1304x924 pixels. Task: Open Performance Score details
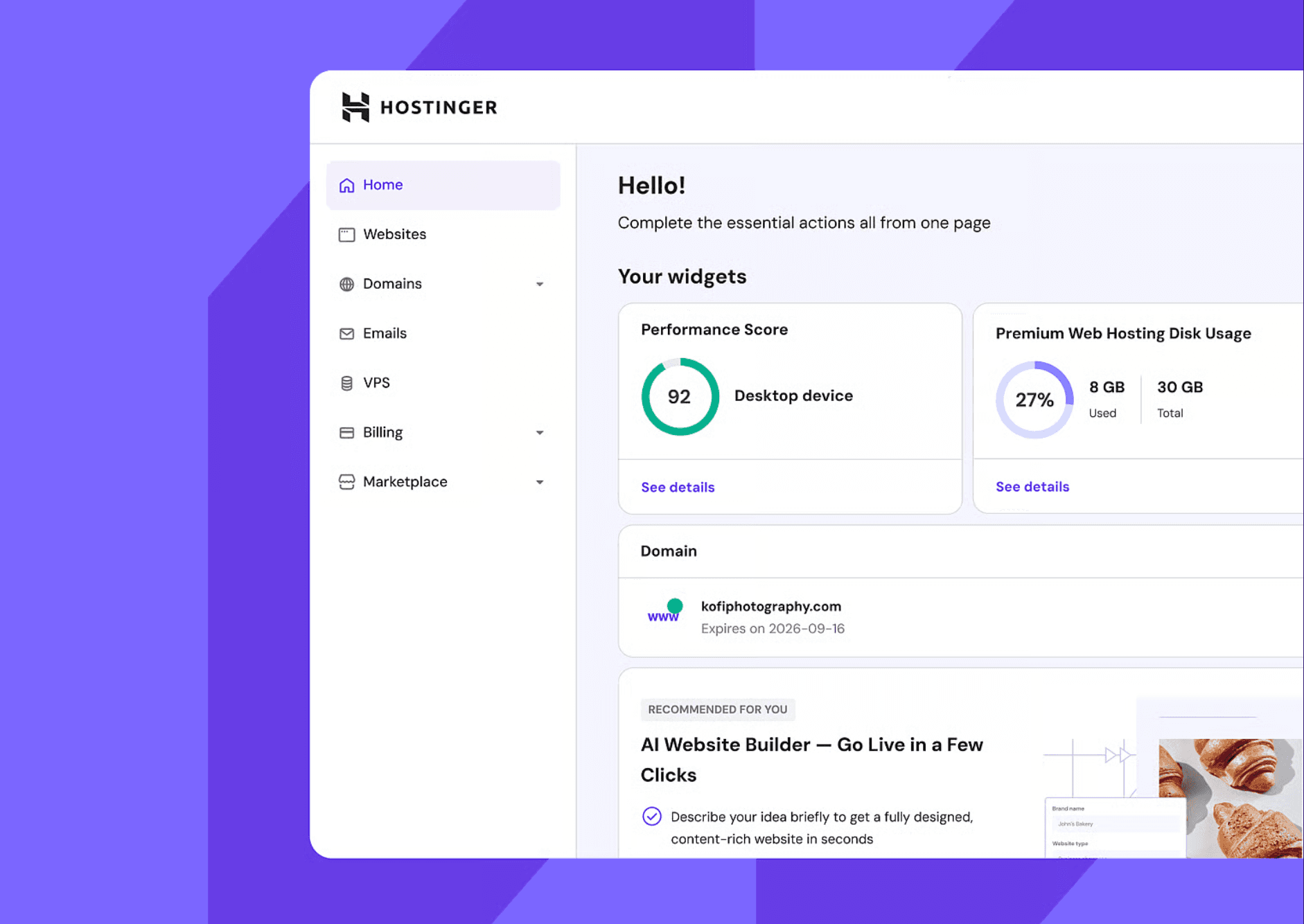click(x=677, y=487)
